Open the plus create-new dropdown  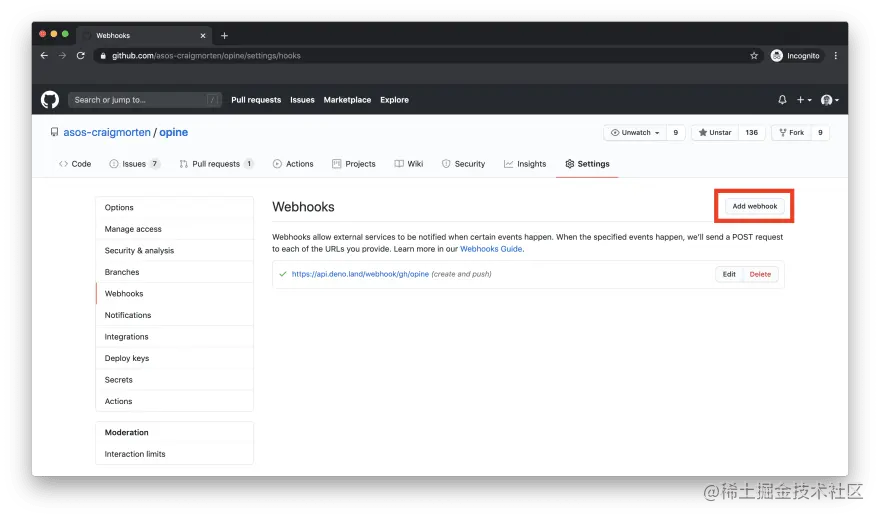tap(804, 100)
